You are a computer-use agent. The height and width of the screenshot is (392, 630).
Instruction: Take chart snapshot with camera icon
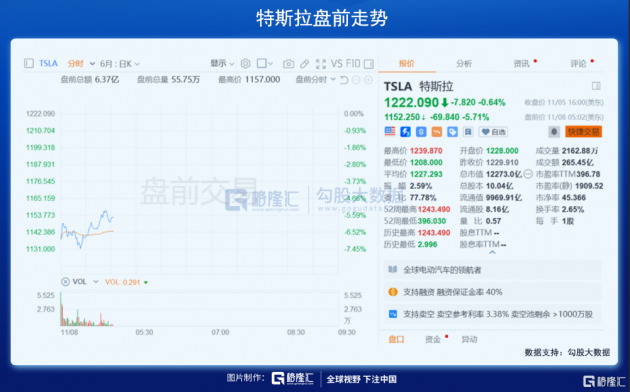tap(288, 64)
